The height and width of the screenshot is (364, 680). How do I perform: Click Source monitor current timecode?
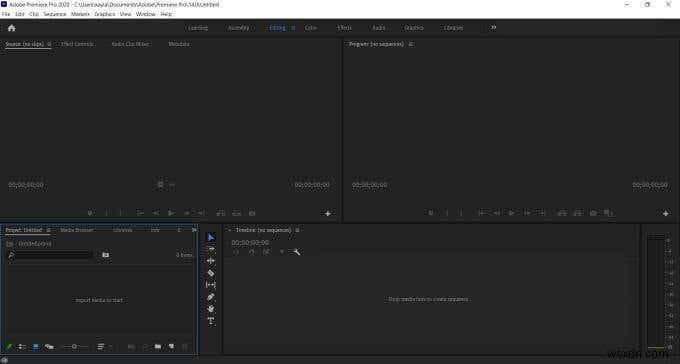[x=26, y=185]
